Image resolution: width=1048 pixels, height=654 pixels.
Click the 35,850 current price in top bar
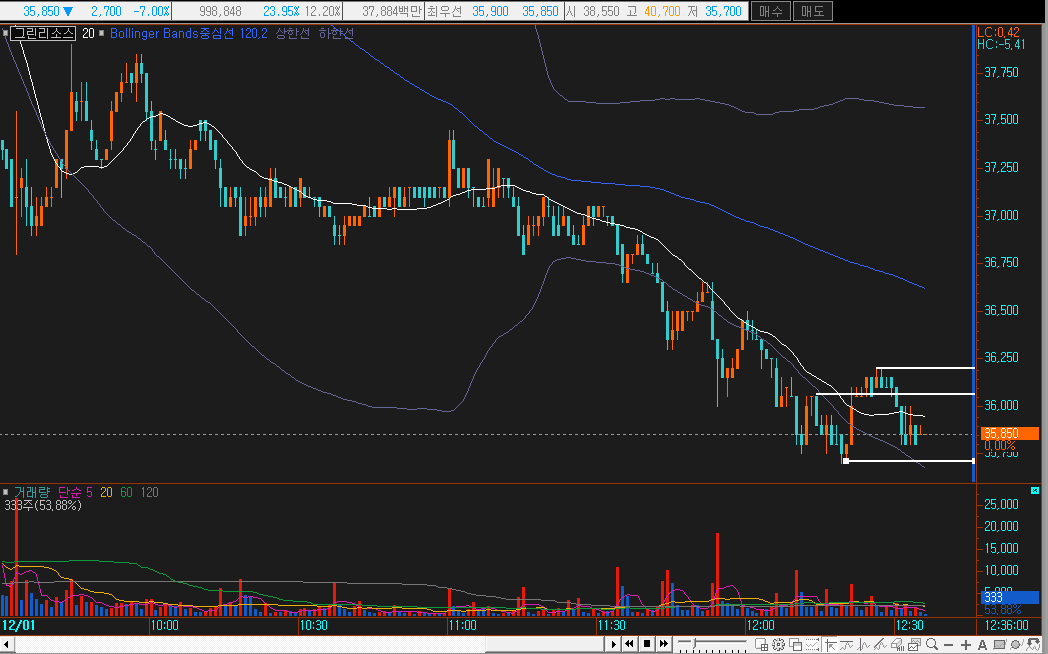click(41, 11)
